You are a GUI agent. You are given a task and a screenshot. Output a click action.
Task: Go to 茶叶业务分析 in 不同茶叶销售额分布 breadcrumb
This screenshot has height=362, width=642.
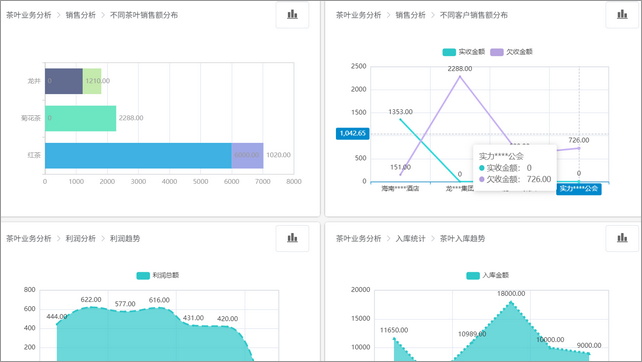point(29,15)
